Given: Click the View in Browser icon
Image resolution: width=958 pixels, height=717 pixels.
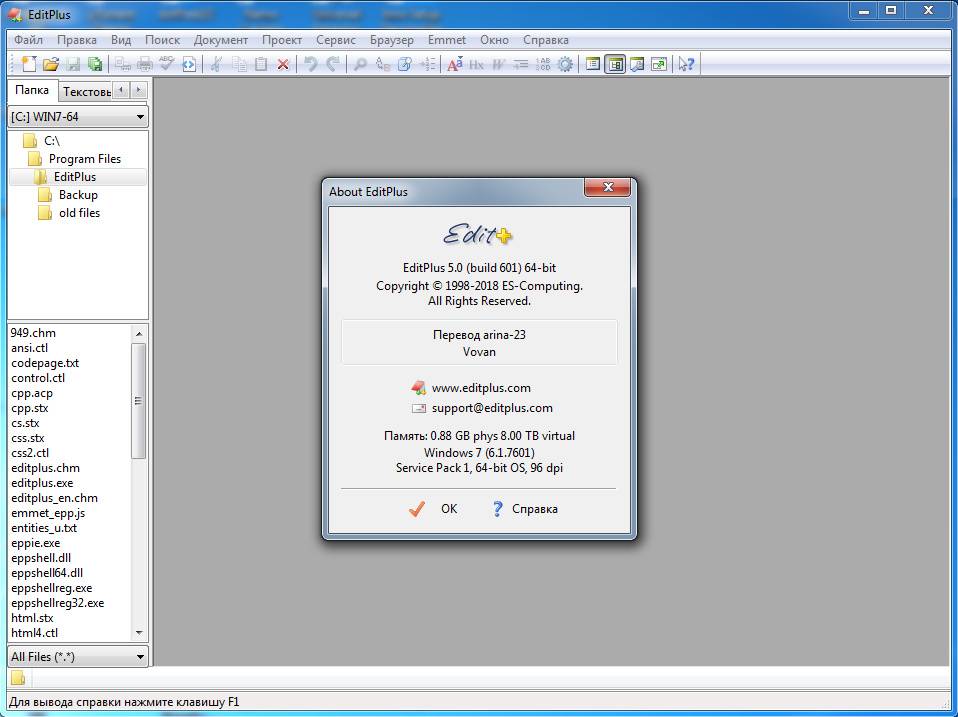Looking at the screenshot, I should (189, 64).
